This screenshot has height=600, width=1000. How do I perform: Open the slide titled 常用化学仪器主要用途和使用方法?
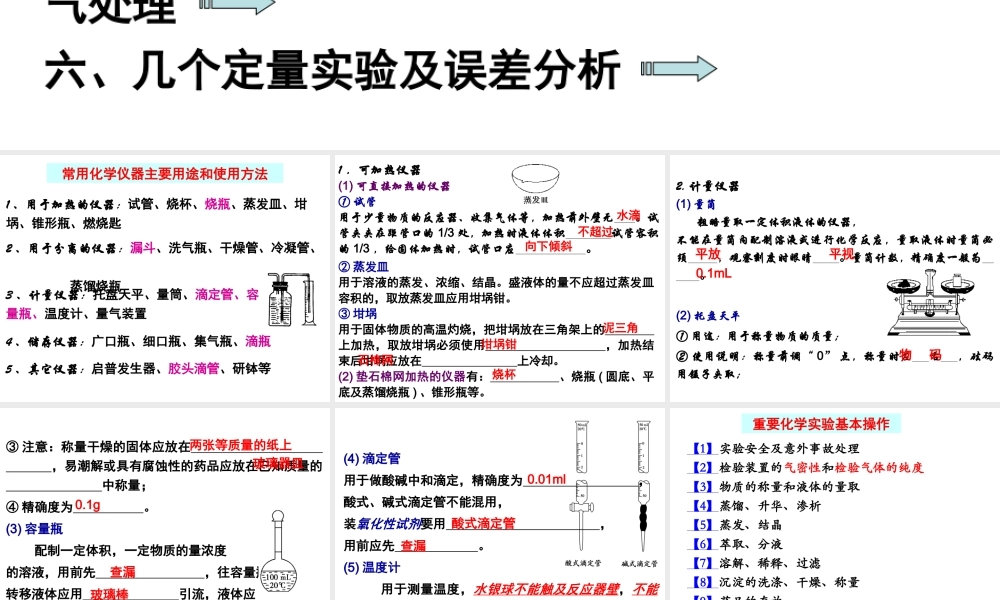165,278
